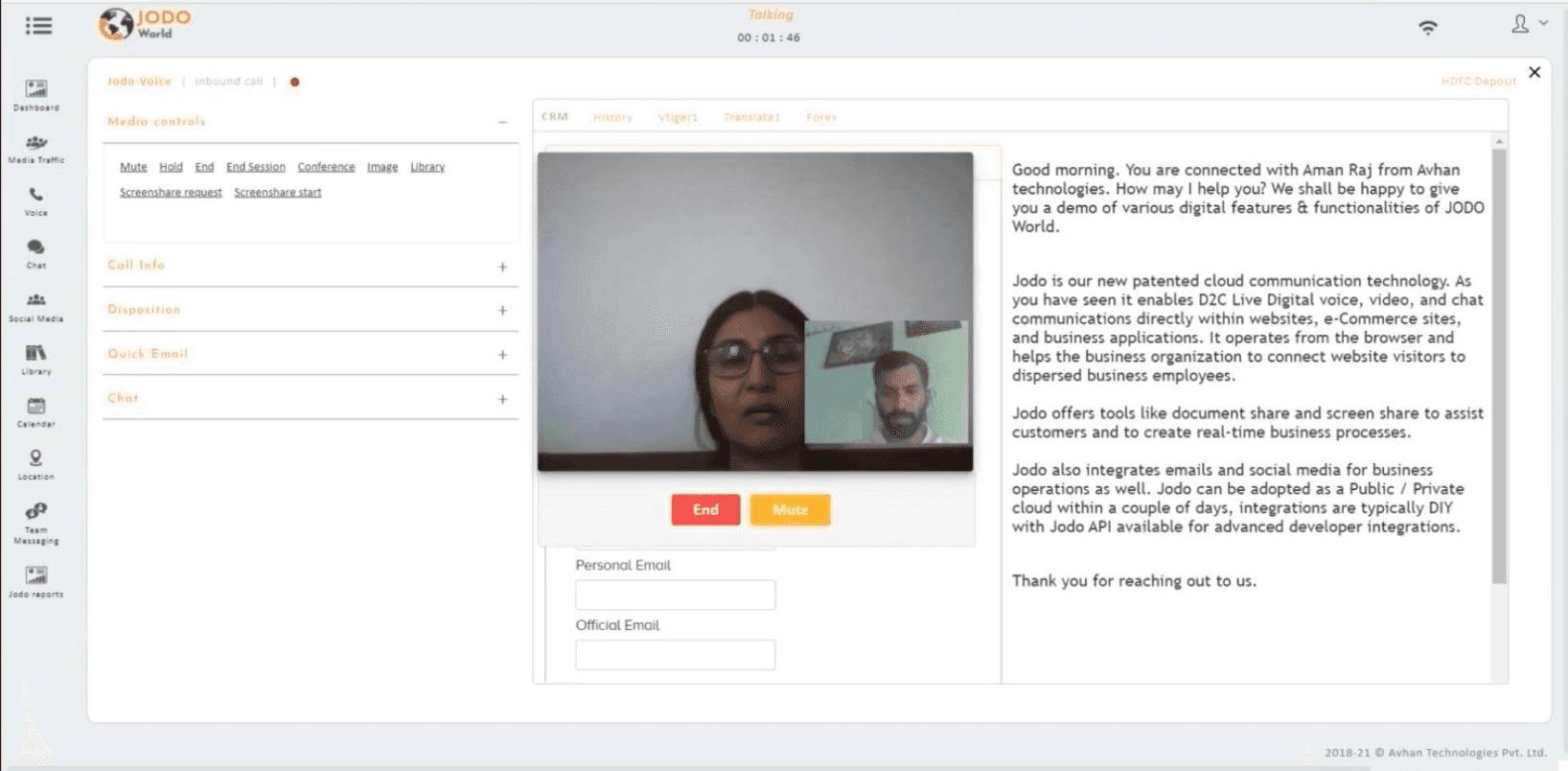Screen dimensions: 1568x771
Task: Click the Official Email input field
Action: [676, 655]
